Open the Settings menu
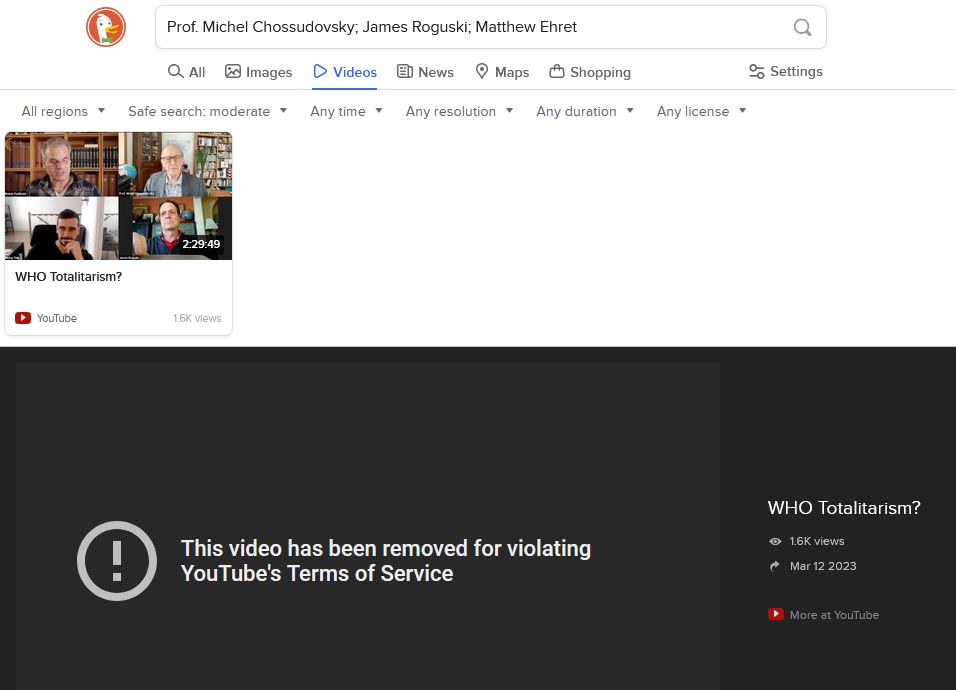 click(785, 71)
